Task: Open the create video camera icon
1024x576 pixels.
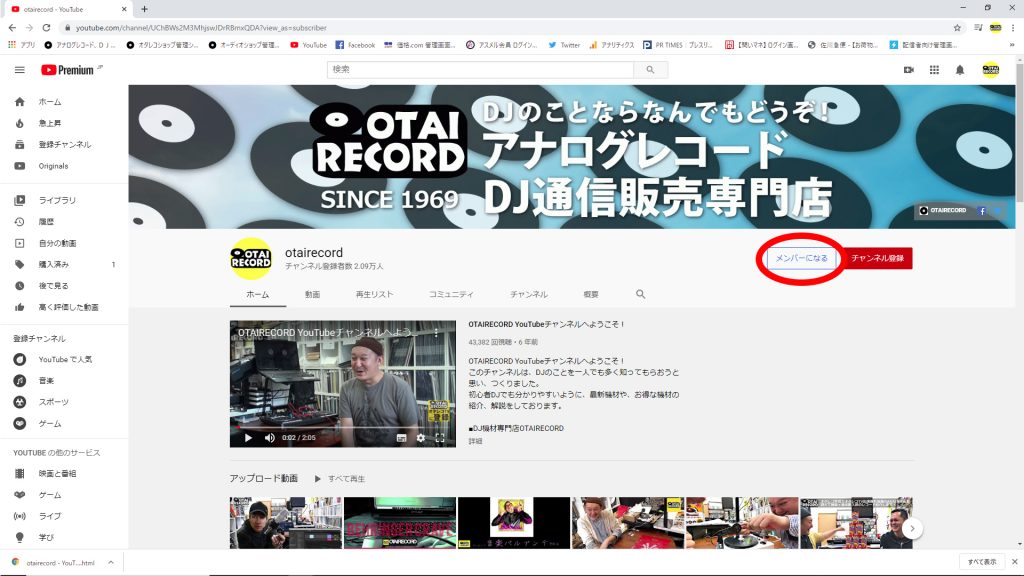Action: [x=908, y=70]
